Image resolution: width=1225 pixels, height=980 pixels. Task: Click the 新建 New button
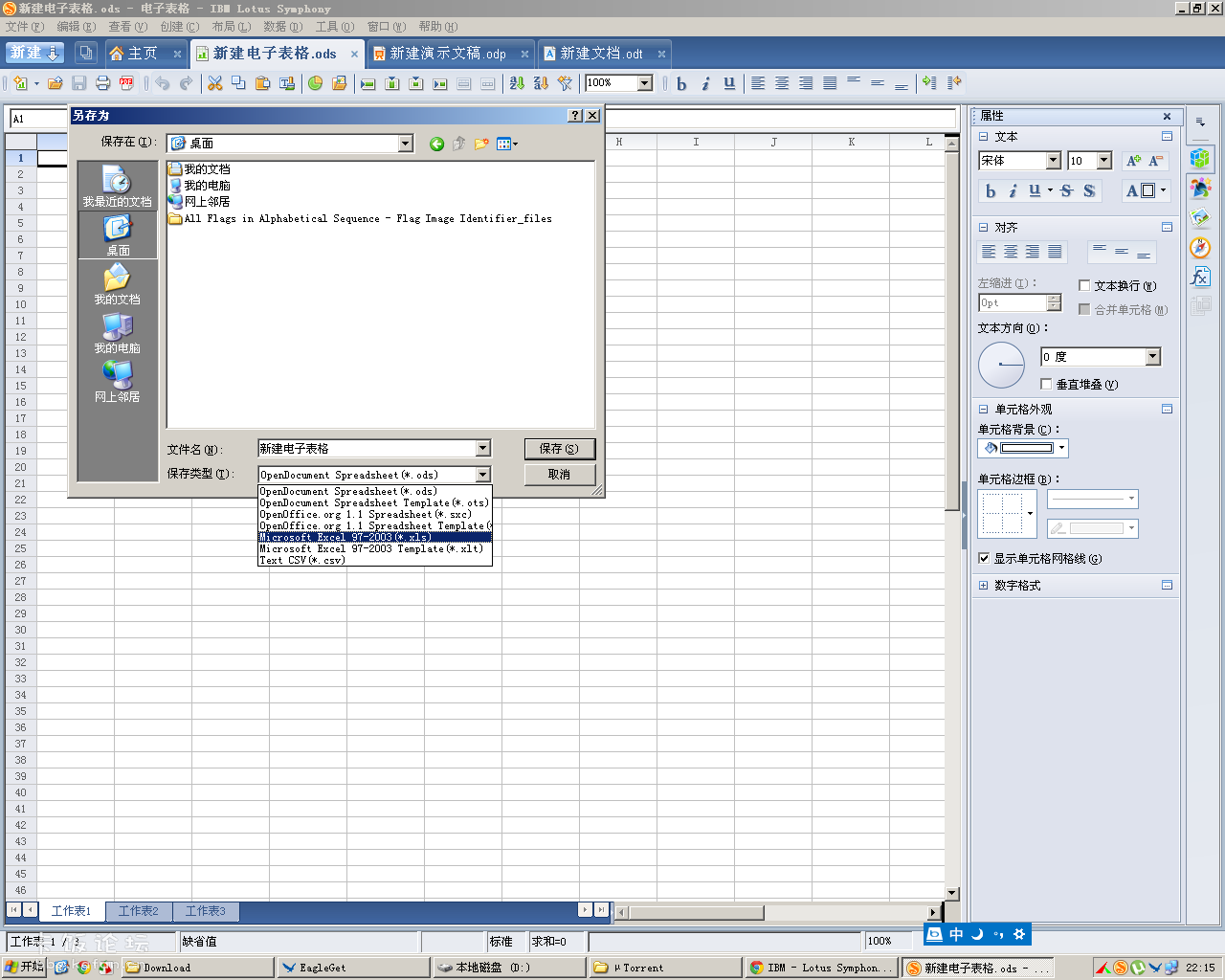point(35,54)
